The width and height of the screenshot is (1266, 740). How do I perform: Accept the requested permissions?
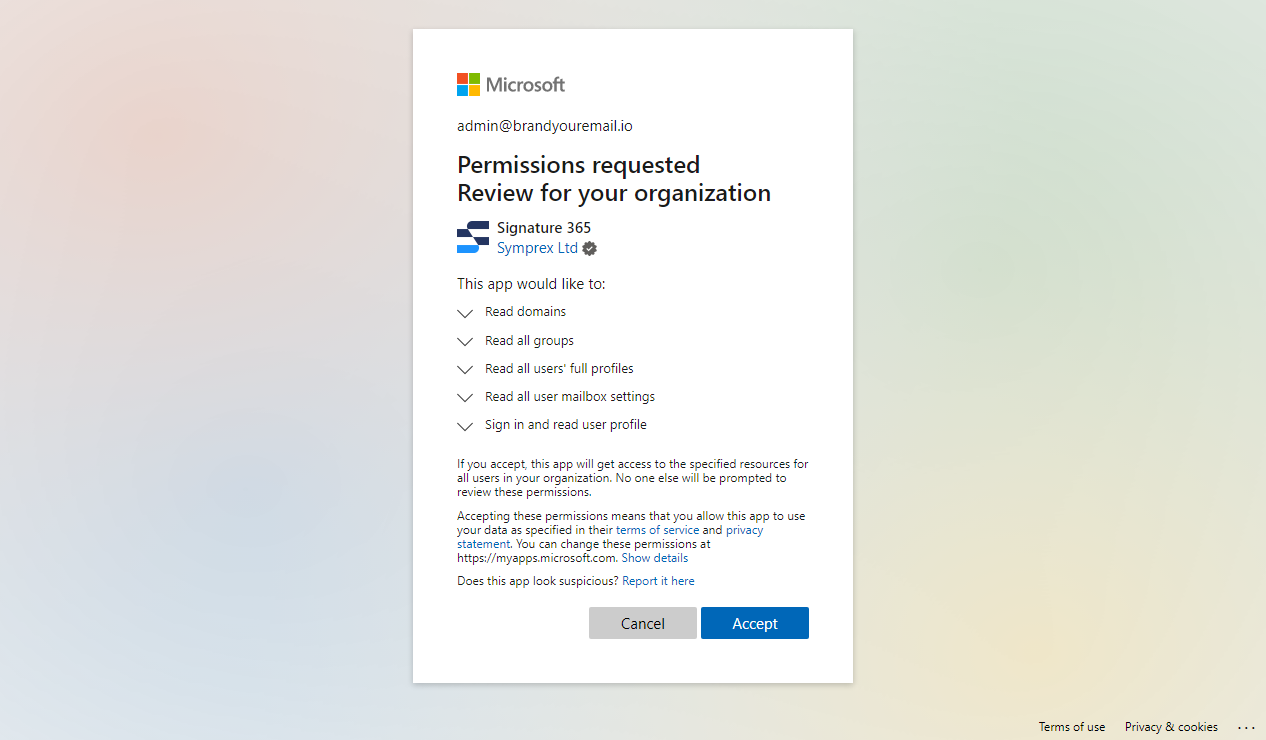(755, 623)
